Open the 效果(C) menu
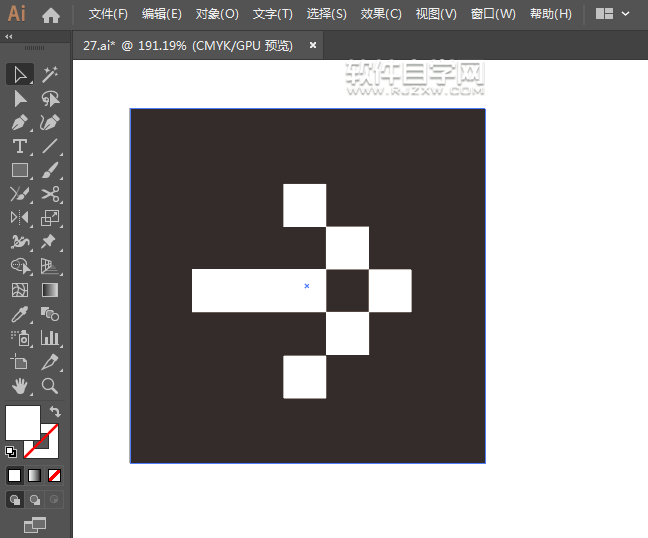Screen dimensions: 648x538 point(381,14)
